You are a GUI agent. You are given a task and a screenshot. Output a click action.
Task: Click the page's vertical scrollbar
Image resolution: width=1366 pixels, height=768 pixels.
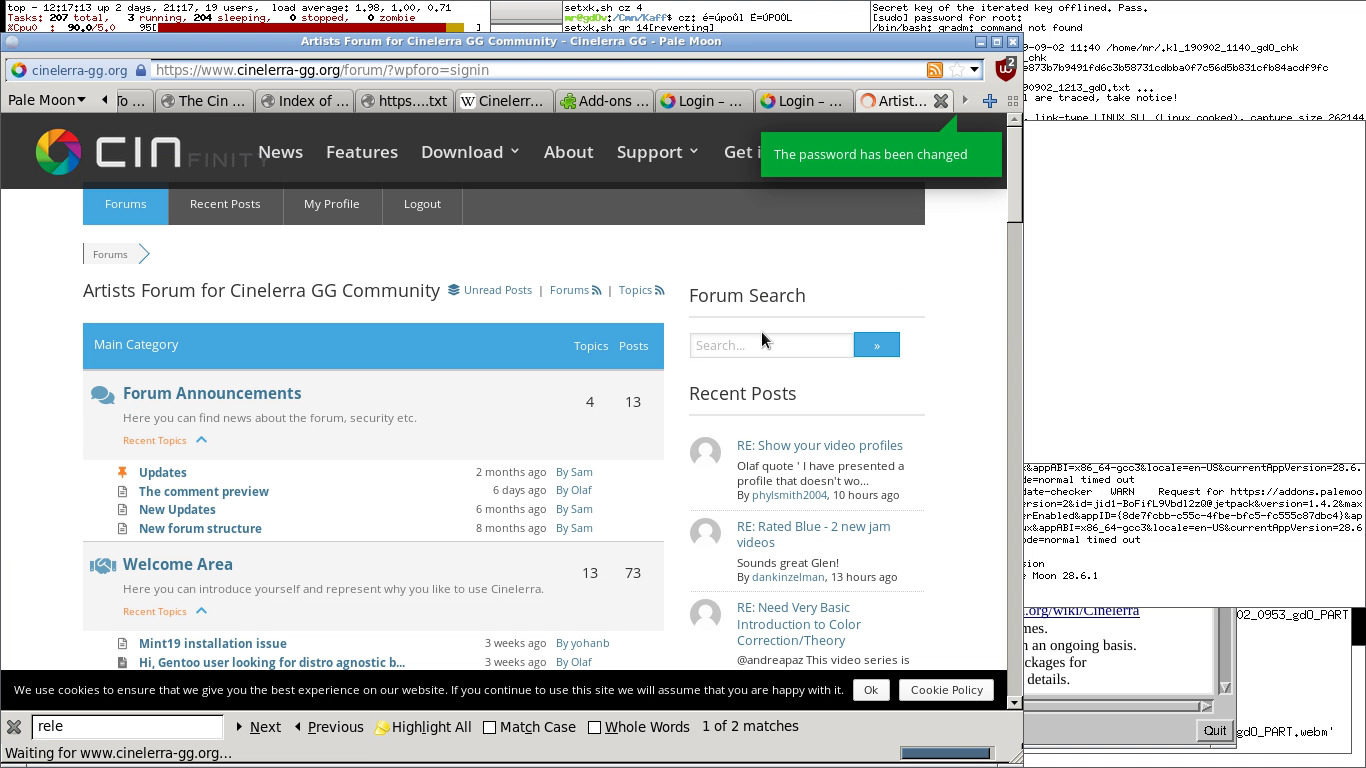click(1014, 400)
